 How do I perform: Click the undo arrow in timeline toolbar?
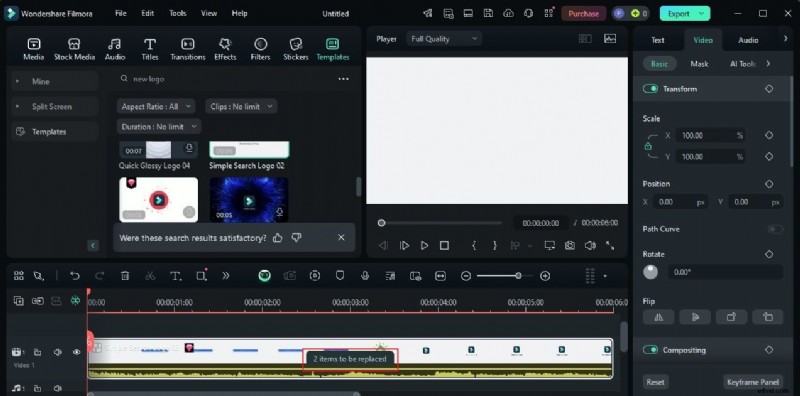tap(75, 276)
